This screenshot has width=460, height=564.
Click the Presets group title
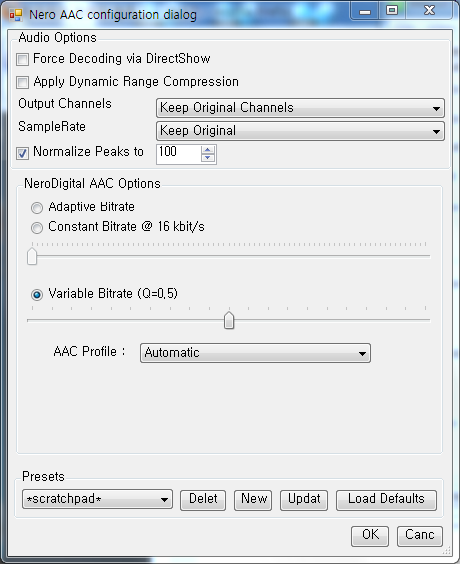click(x=43, y=477)
